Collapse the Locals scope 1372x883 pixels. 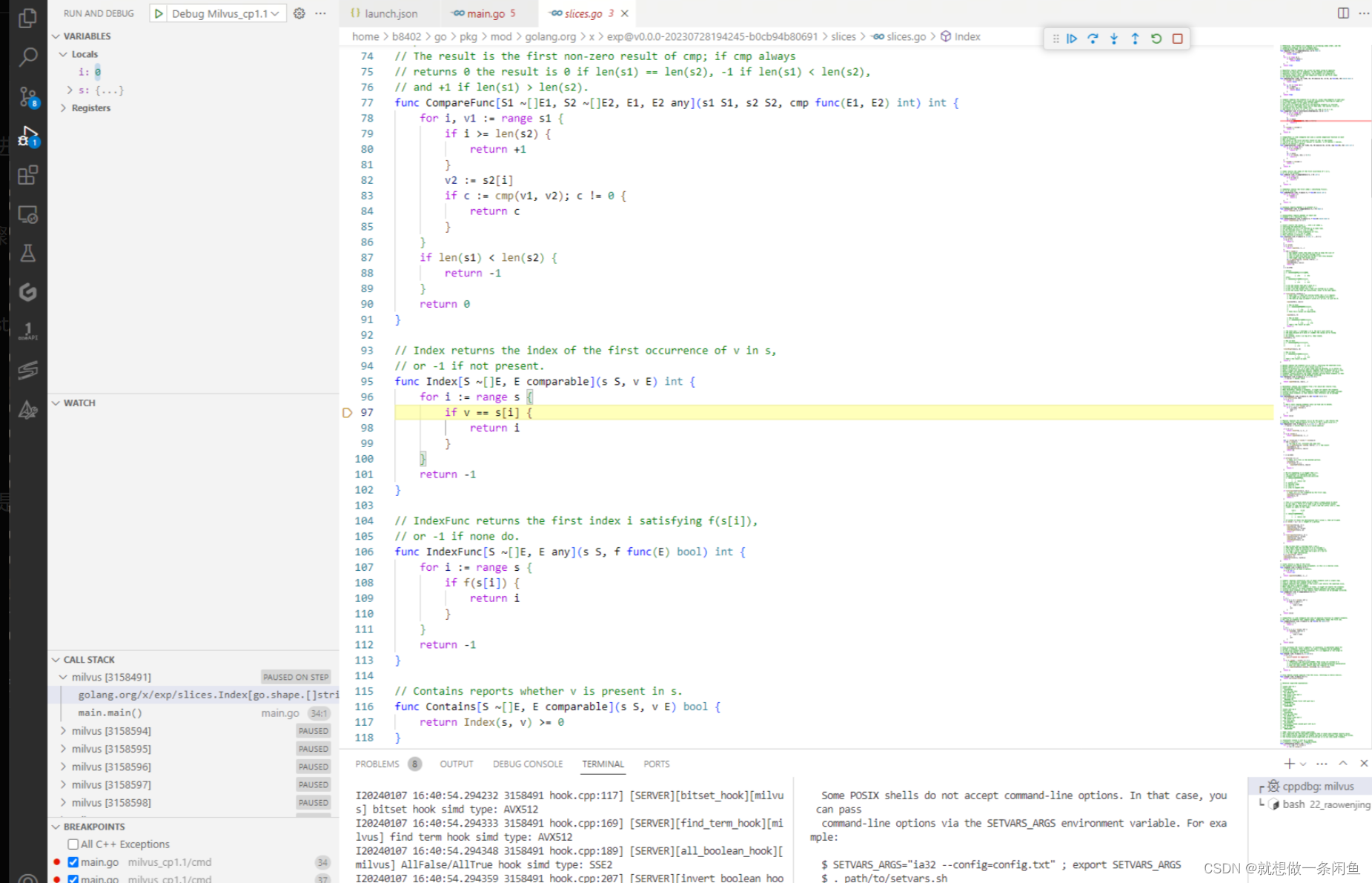pyautogui.click(x=64, y=54)
